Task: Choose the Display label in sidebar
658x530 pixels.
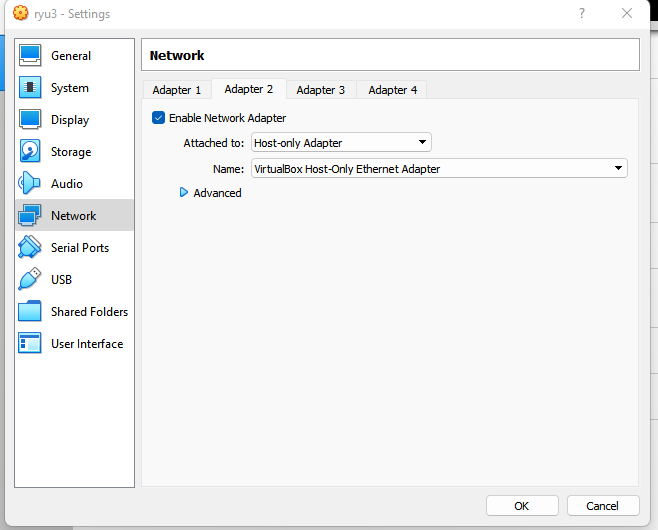Action: [x=70, y=120]
